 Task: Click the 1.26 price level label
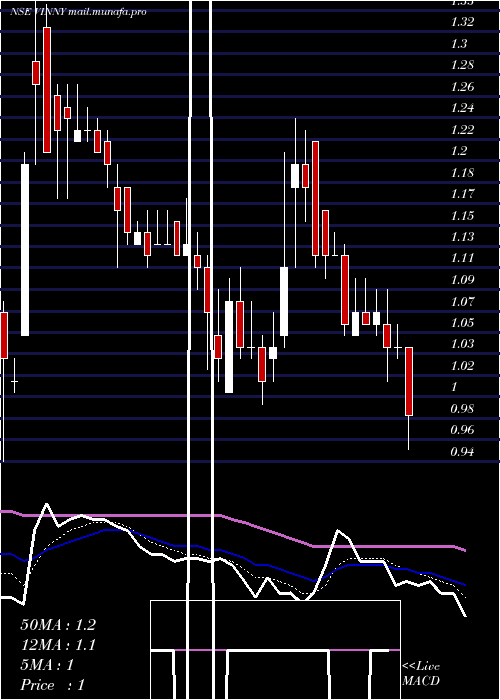[462, 87]
